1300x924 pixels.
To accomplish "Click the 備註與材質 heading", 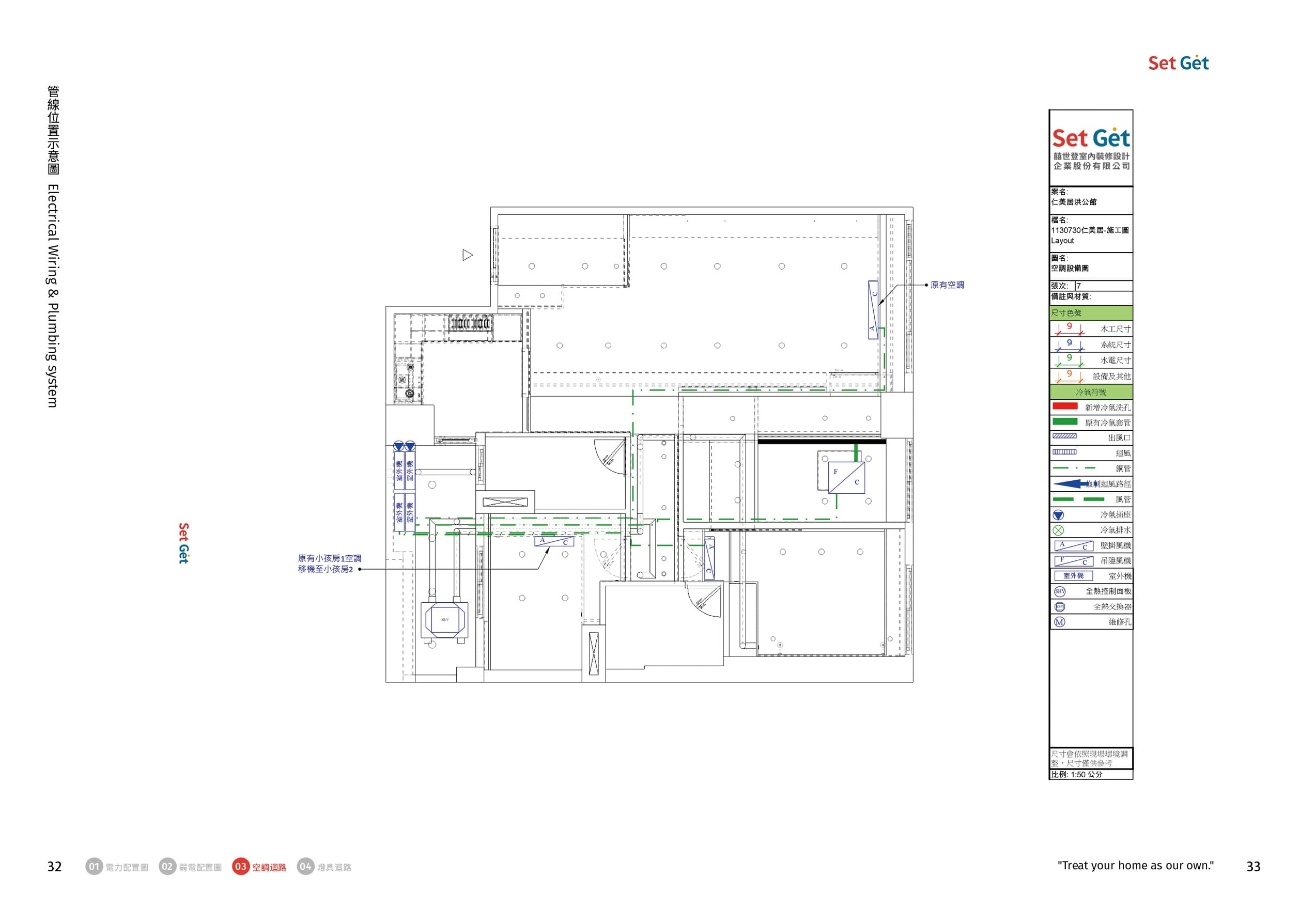I will pos(1071,296).
